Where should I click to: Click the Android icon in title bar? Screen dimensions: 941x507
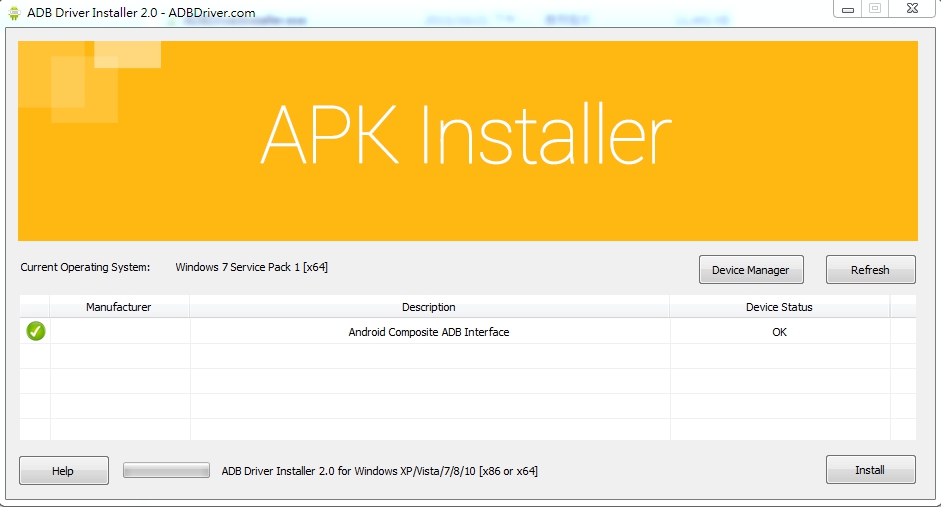tap(14, 13)
